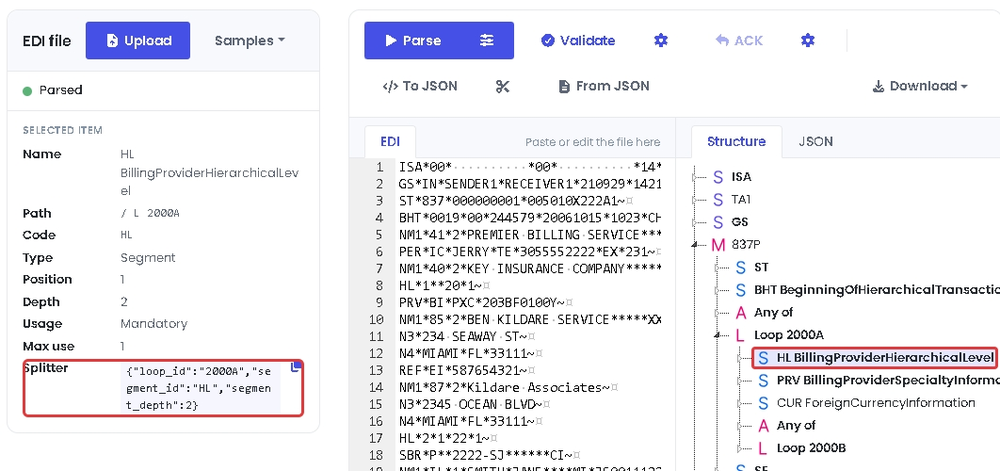Select HL BillingProviderHierarchicalLevel node
The image size is (1000, 471).
tap(885, 358)
